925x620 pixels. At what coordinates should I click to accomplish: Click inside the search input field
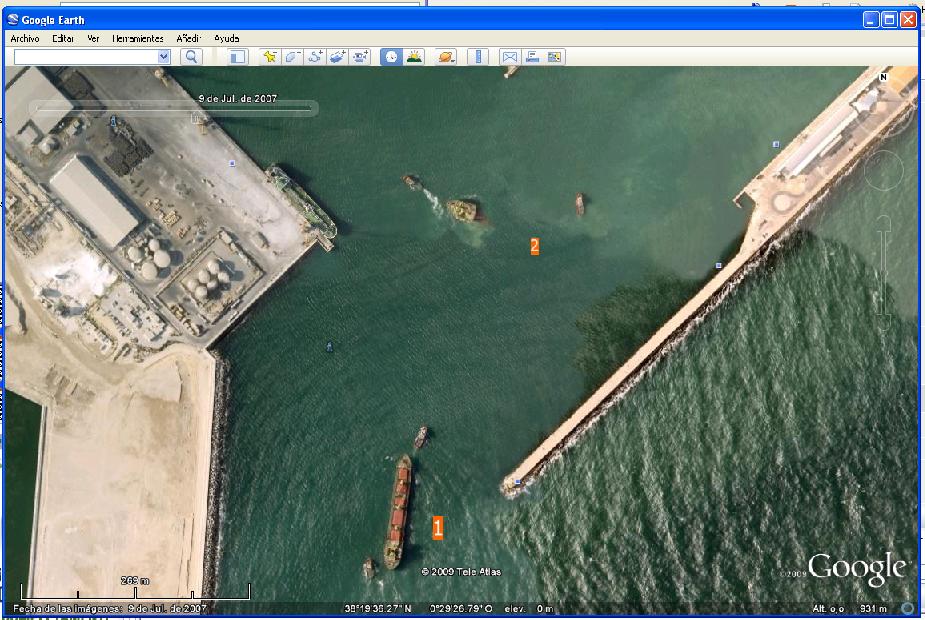[85, 57]
